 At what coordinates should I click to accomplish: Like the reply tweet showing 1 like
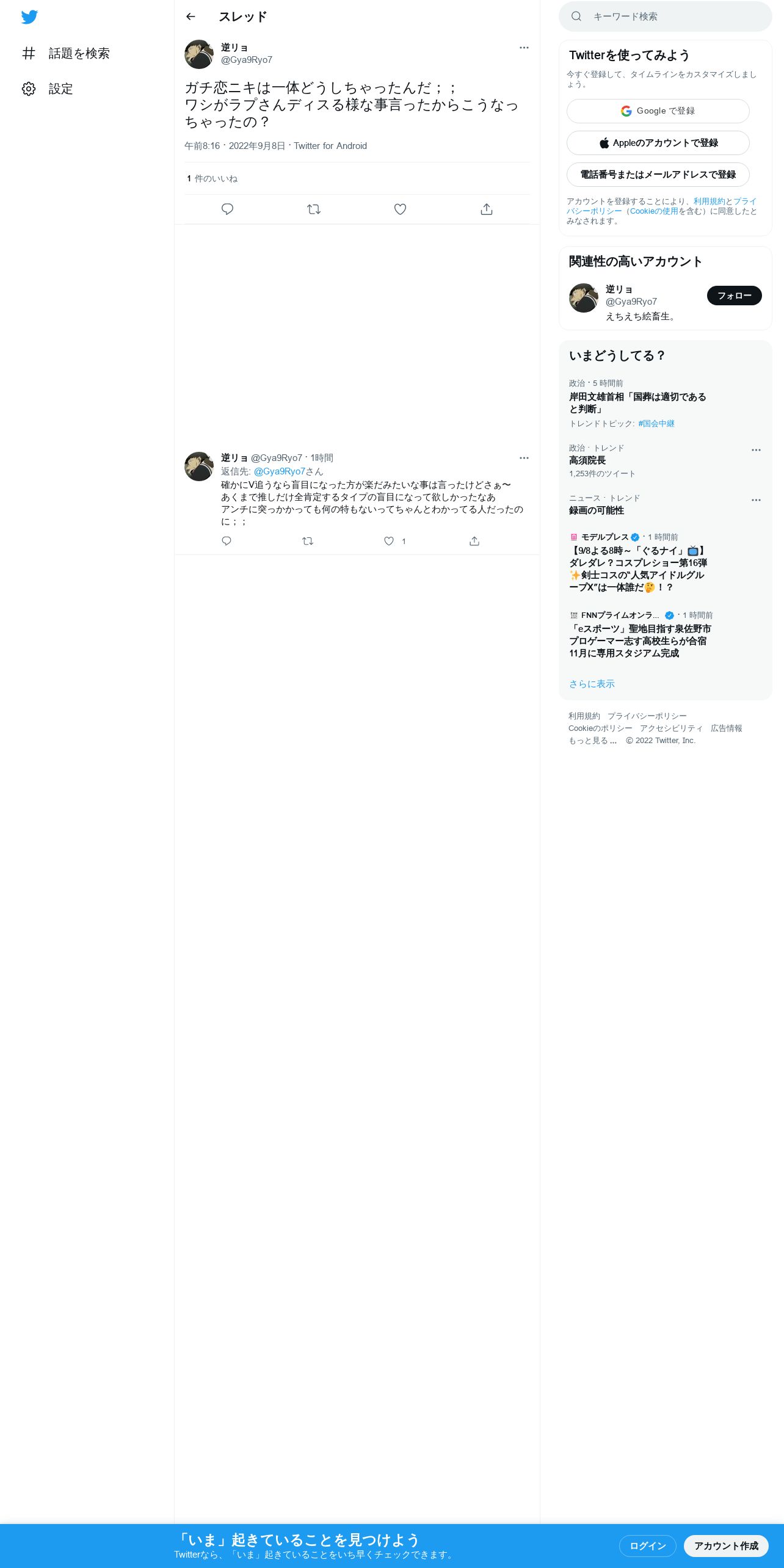point(389,541)
